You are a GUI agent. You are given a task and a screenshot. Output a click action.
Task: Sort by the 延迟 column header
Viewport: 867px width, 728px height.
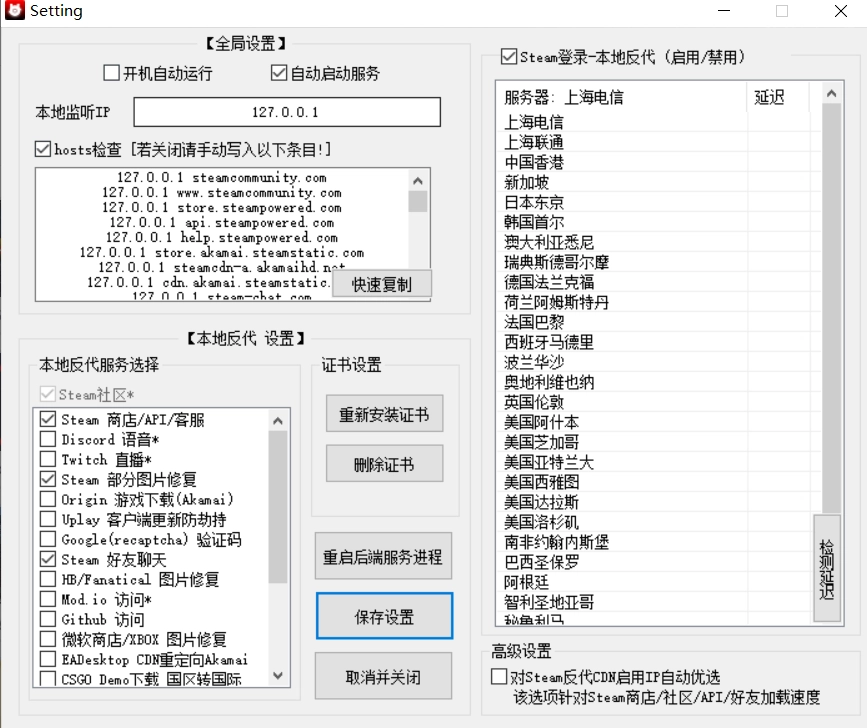point(769,97)
